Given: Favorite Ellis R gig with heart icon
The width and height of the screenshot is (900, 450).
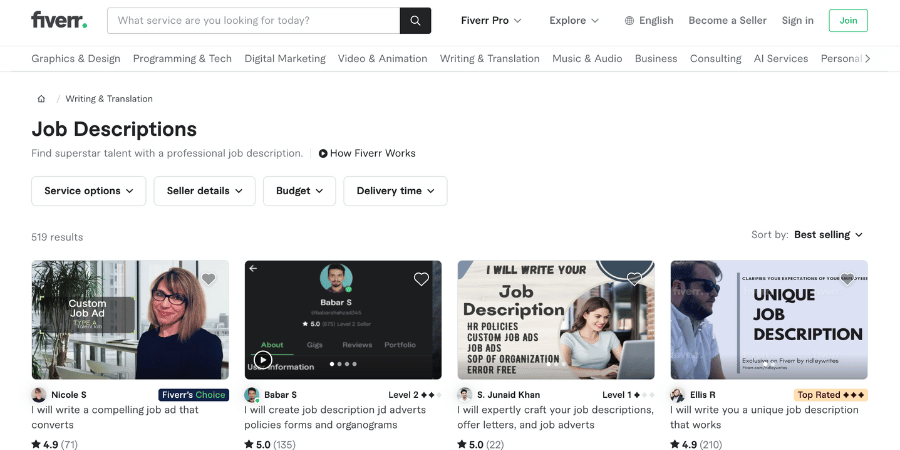Looking at the screenshot, I should point(847,279).
